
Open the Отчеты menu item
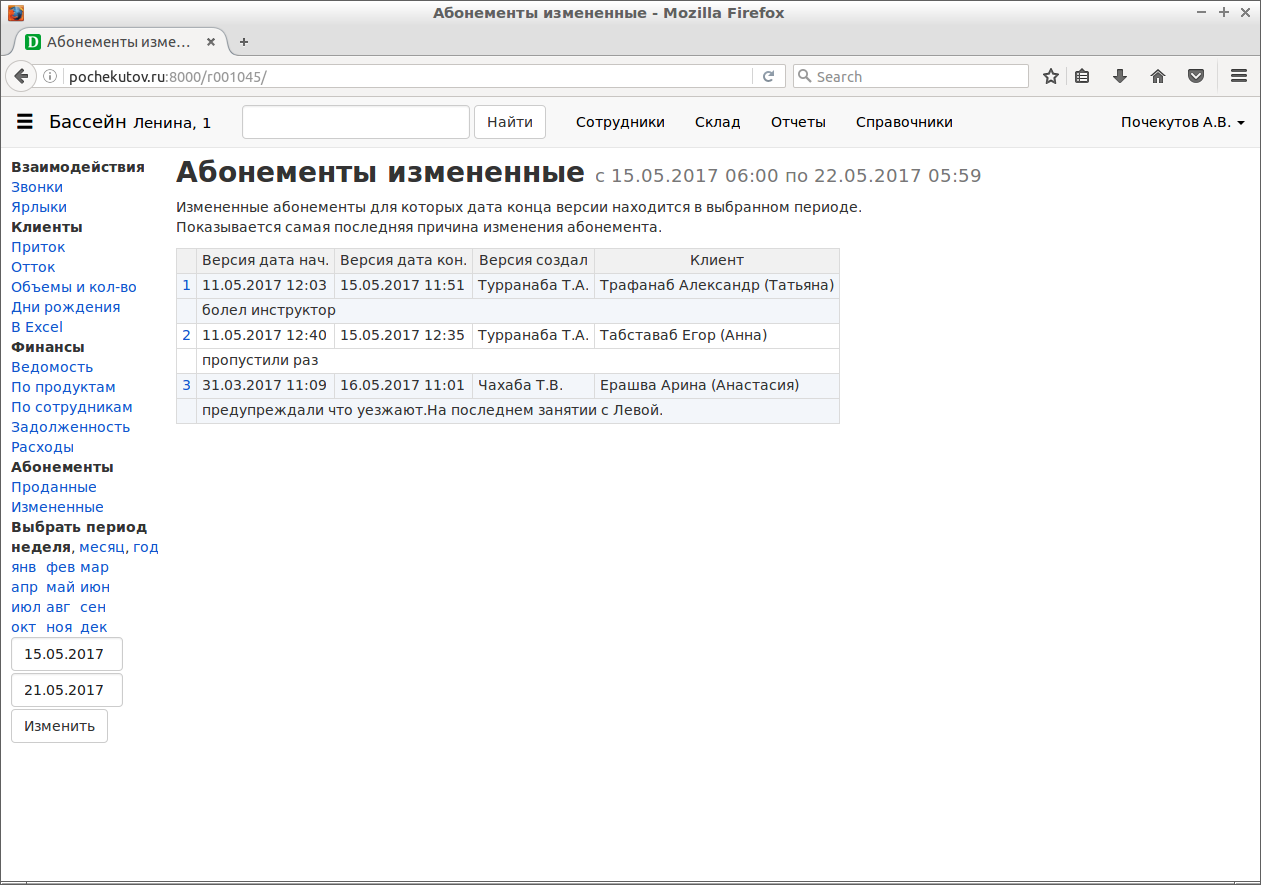pos(798,122)
